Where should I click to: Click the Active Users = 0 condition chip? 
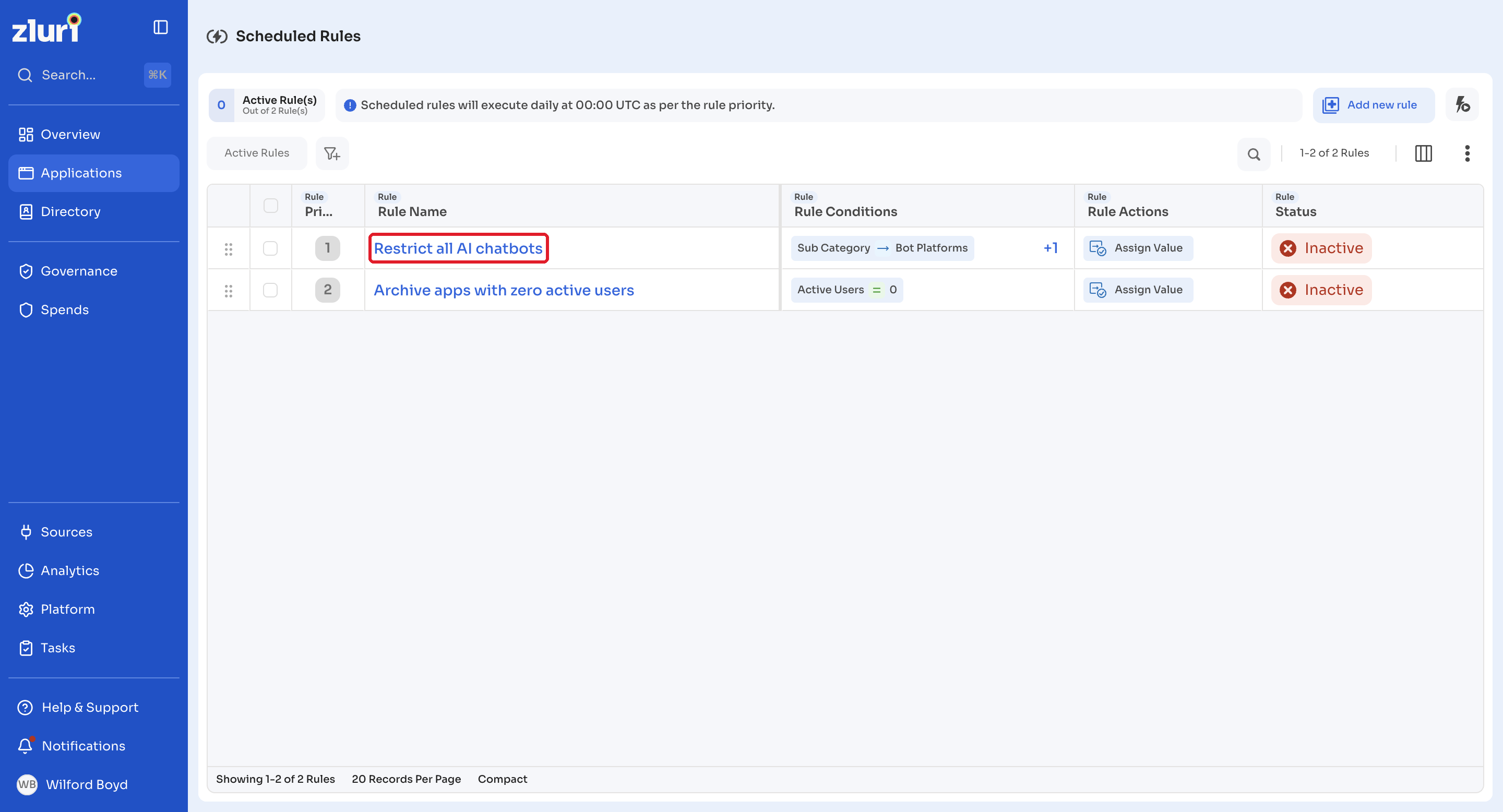click(x=846, y=290)
